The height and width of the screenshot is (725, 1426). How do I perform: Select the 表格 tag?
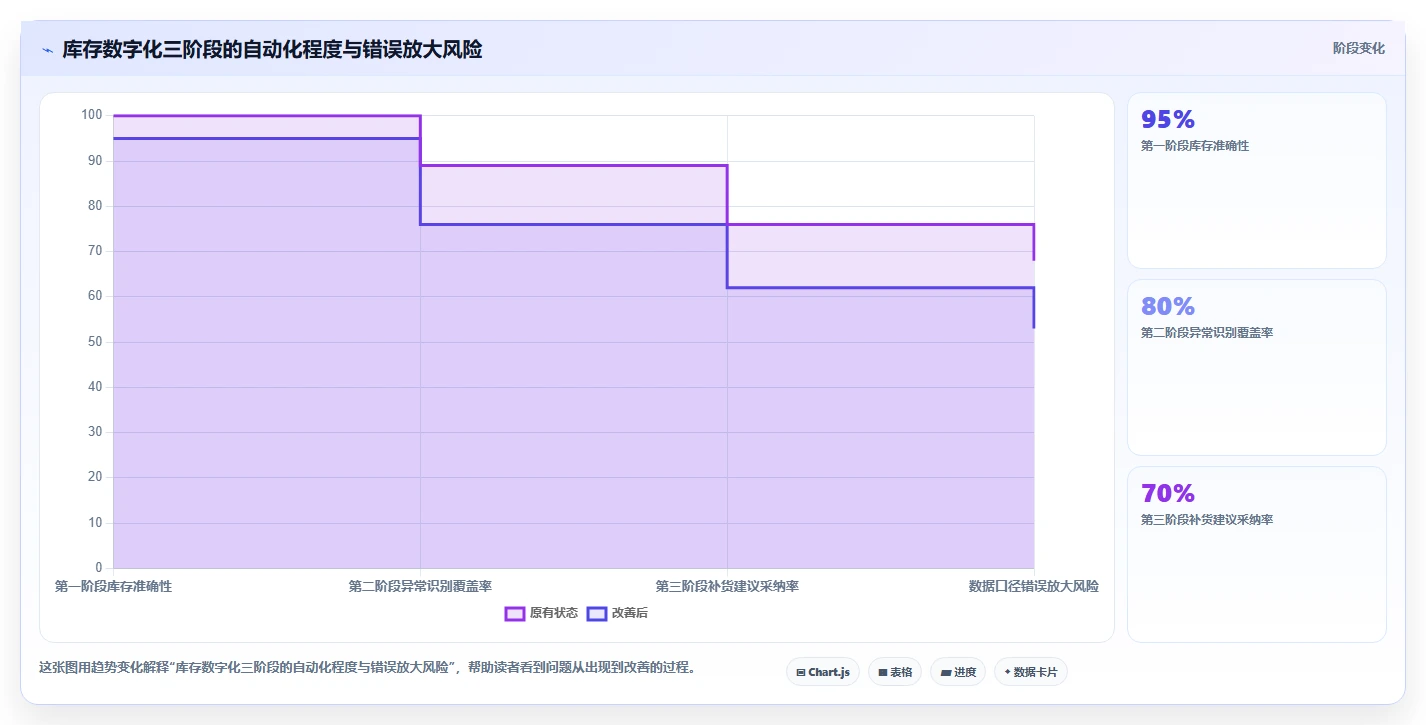tap(894, 672)
